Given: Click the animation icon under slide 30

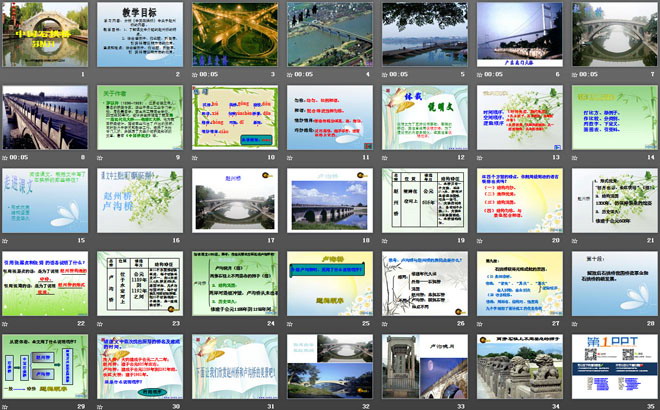Looking at the screenshot, I should (x=101, y=406).
